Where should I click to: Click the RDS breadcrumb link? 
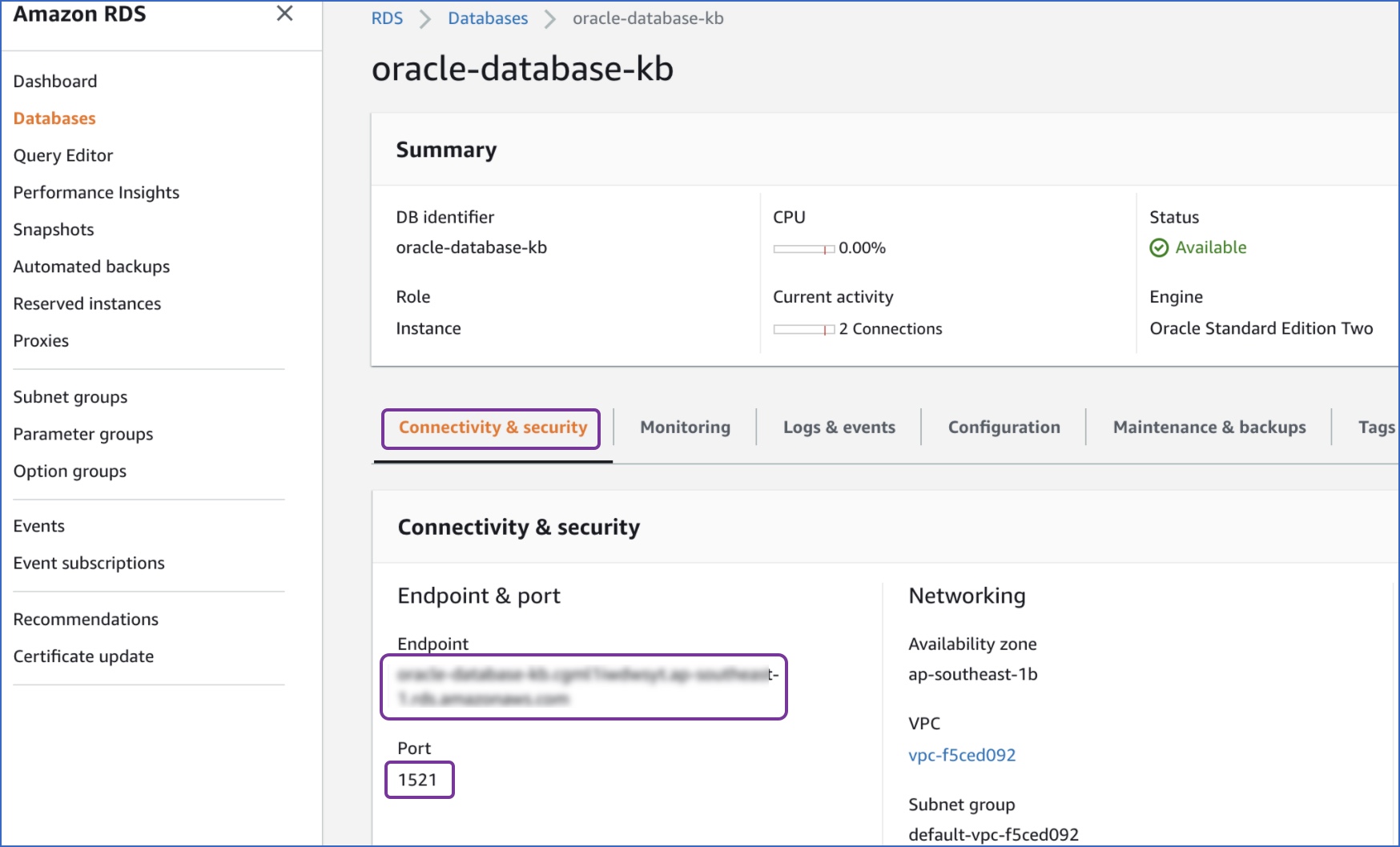387,18
